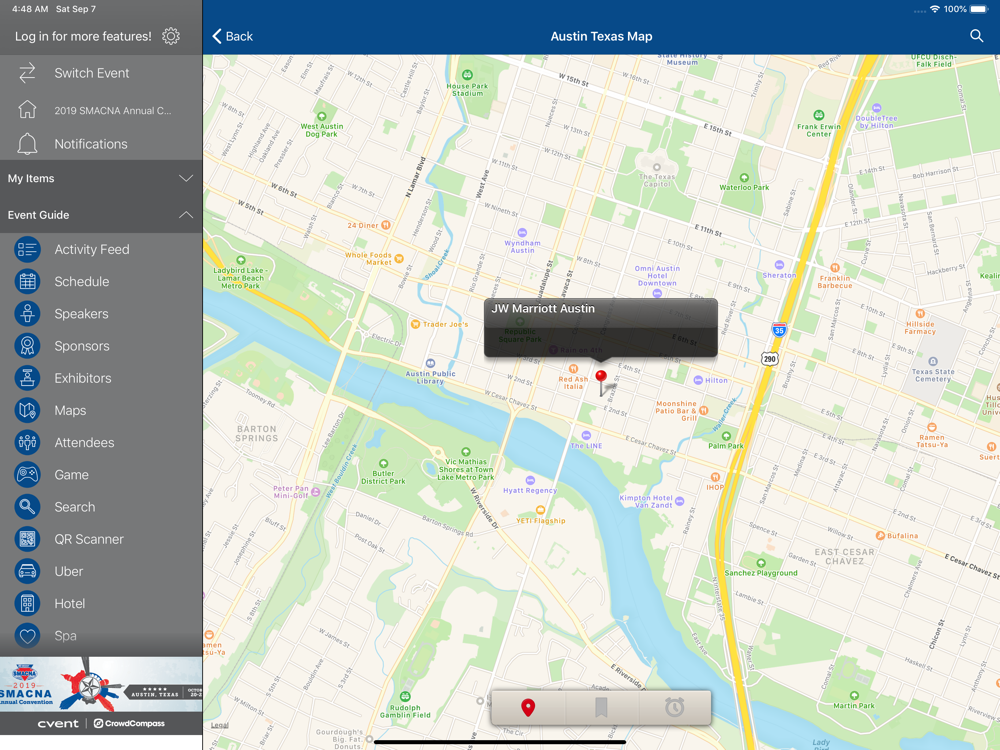Open the JW Marriott Austin callout

point(601,327)
